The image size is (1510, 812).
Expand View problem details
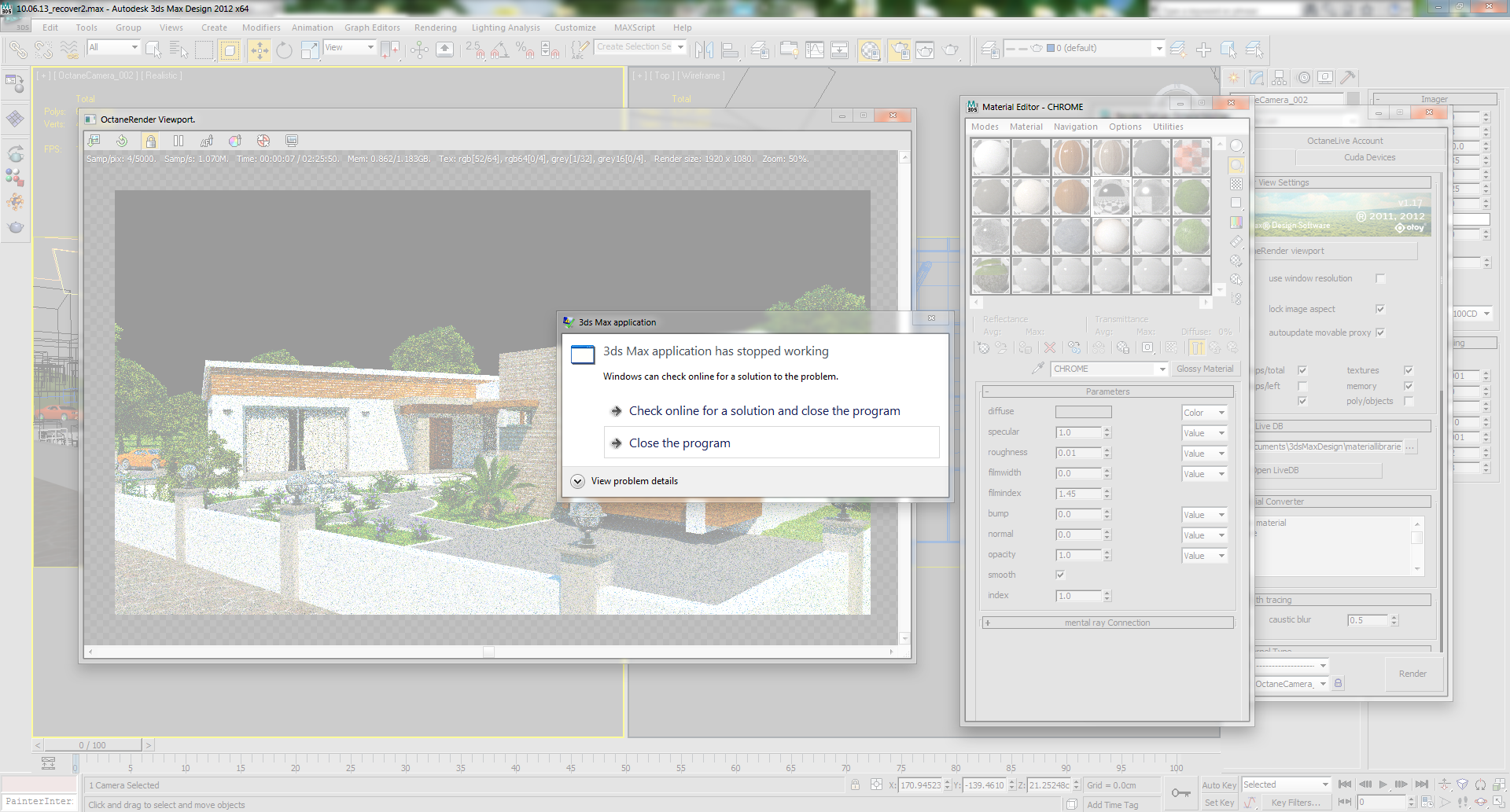624,481
